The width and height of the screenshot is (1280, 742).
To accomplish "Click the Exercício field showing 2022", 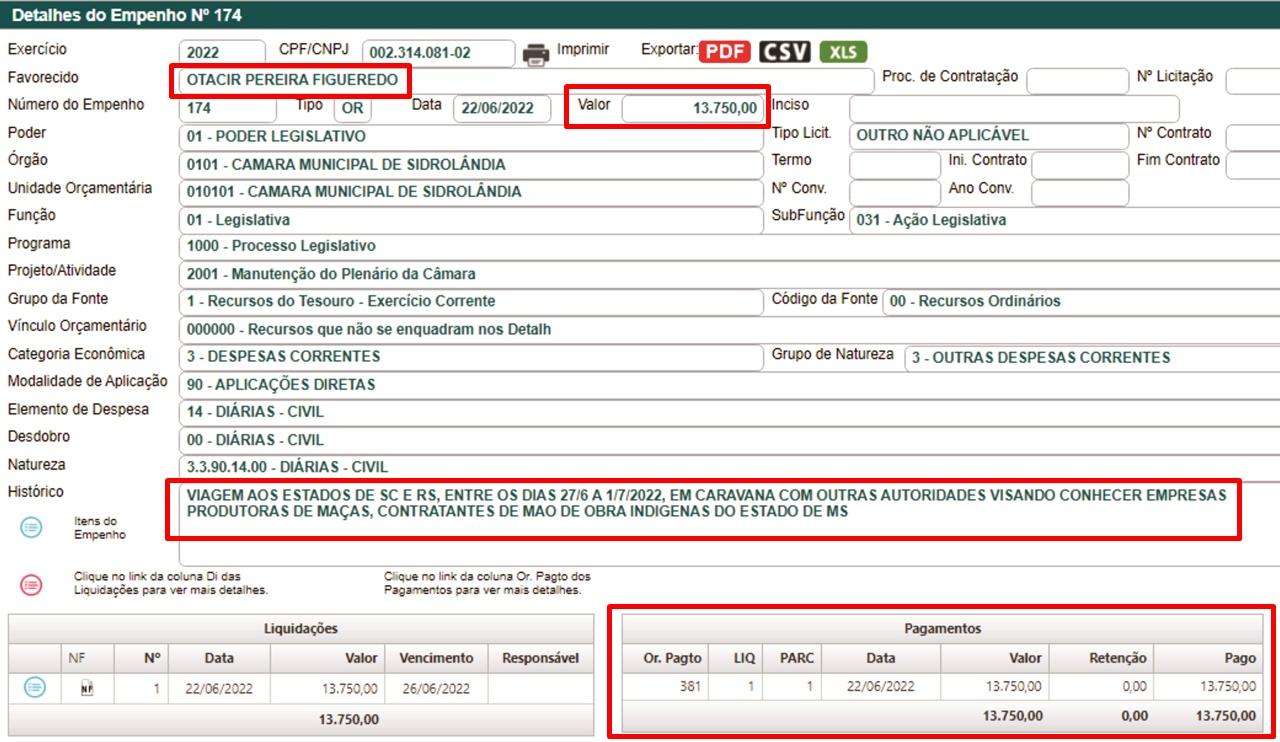I will tap(221, 53).
